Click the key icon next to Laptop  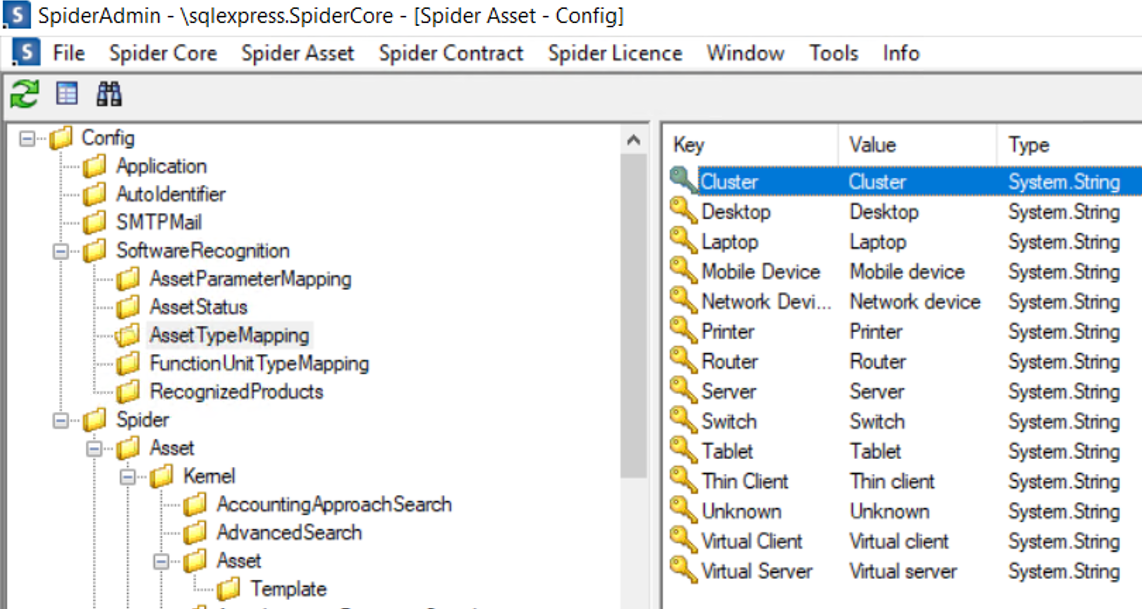pos(683,241)
